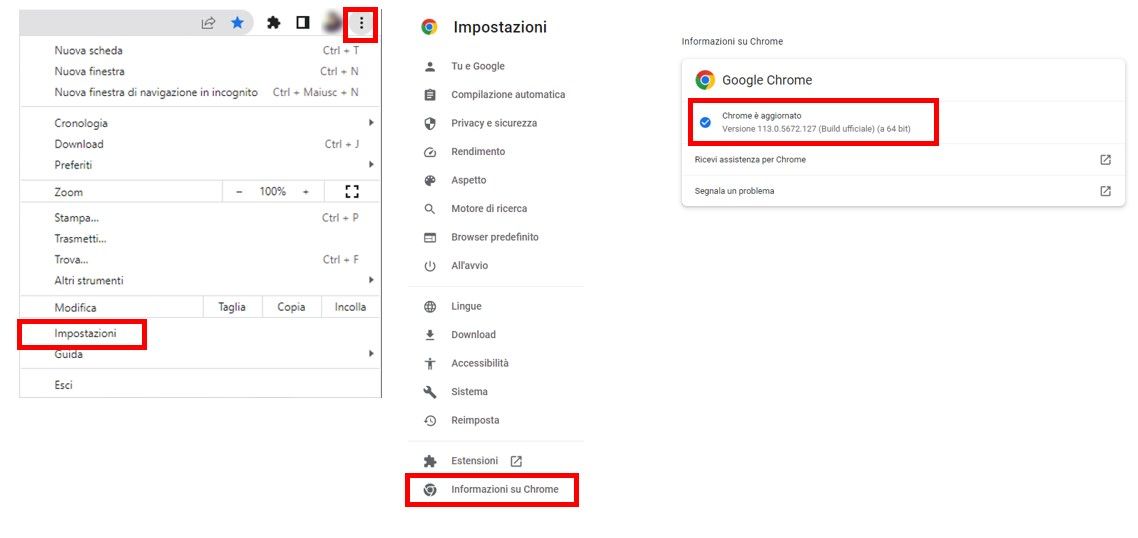
Task: Open the extensions puzzle icon
Action: coord(274,23)
